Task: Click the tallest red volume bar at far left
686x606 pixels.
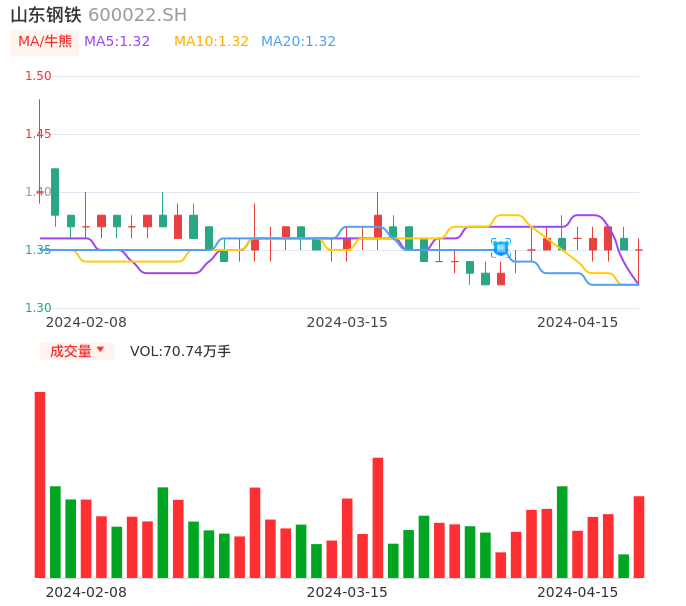Action: coord(40,485)
